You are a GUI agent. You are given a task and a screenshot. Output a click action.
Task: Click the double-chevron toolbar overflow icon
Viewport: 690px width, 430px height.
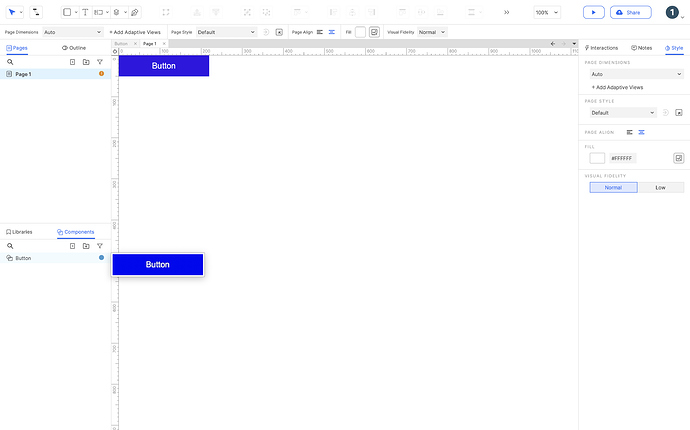click(506, 12)
